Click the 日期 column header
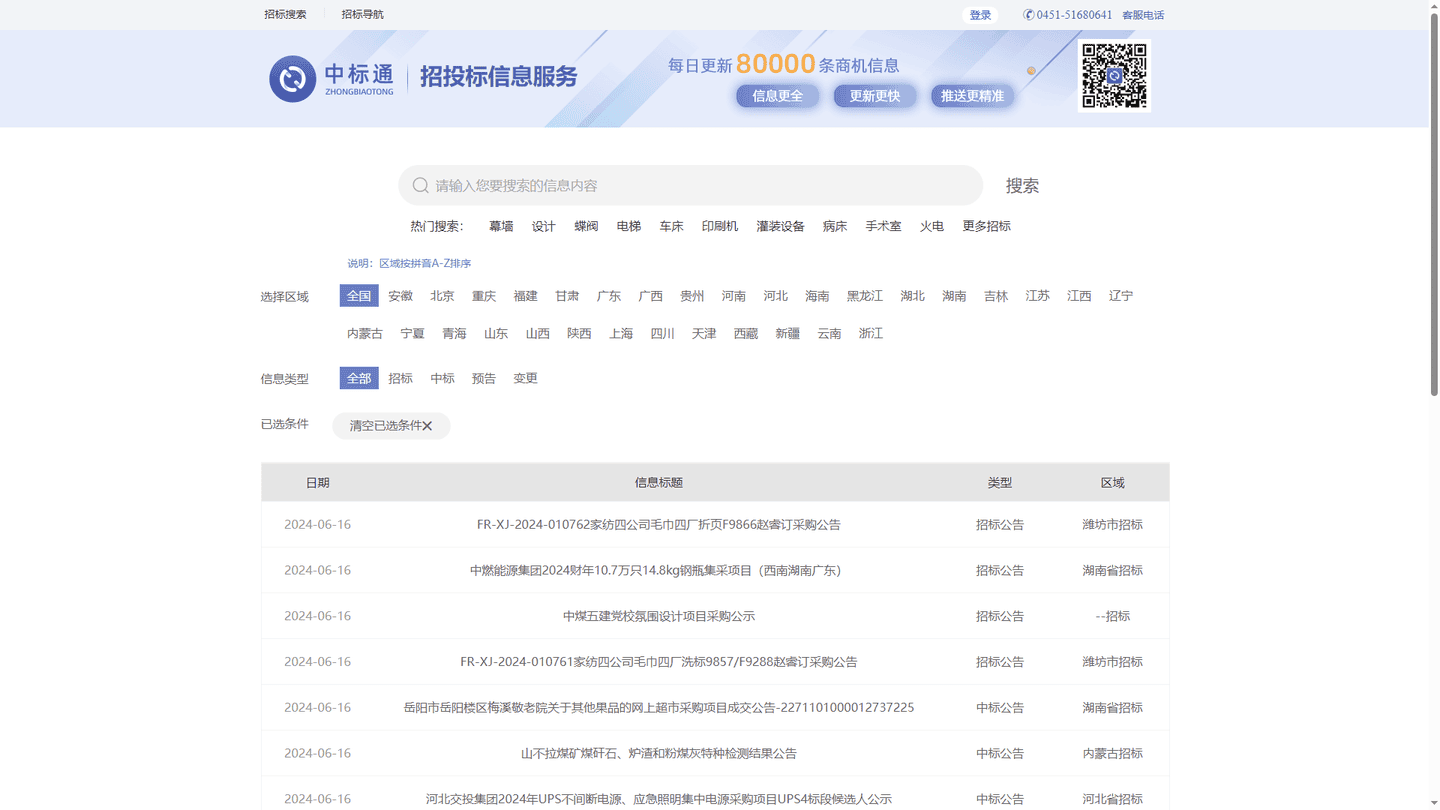 point(317,483)
